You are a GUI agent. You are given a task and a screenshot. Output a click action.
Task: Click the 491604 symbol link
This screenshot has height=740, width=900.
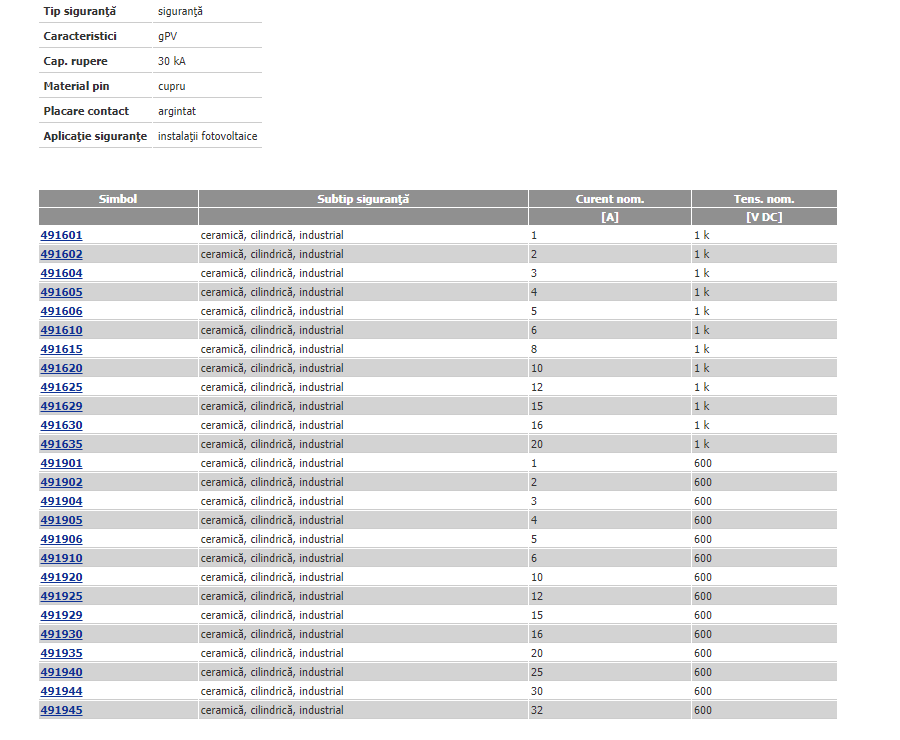61,273
